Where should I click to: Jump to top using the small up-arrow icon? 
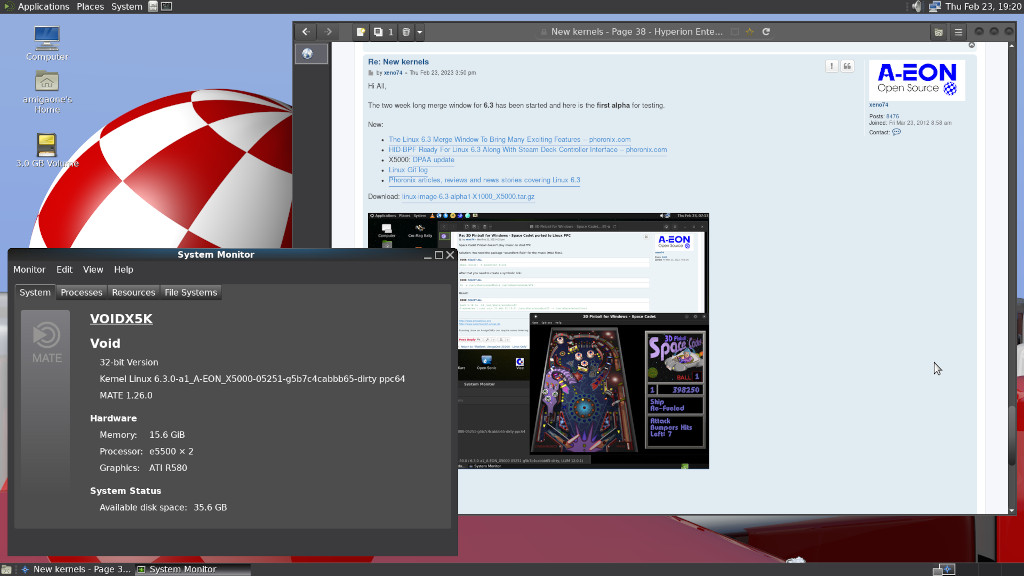pyautogui.click(x=972, y=45)
